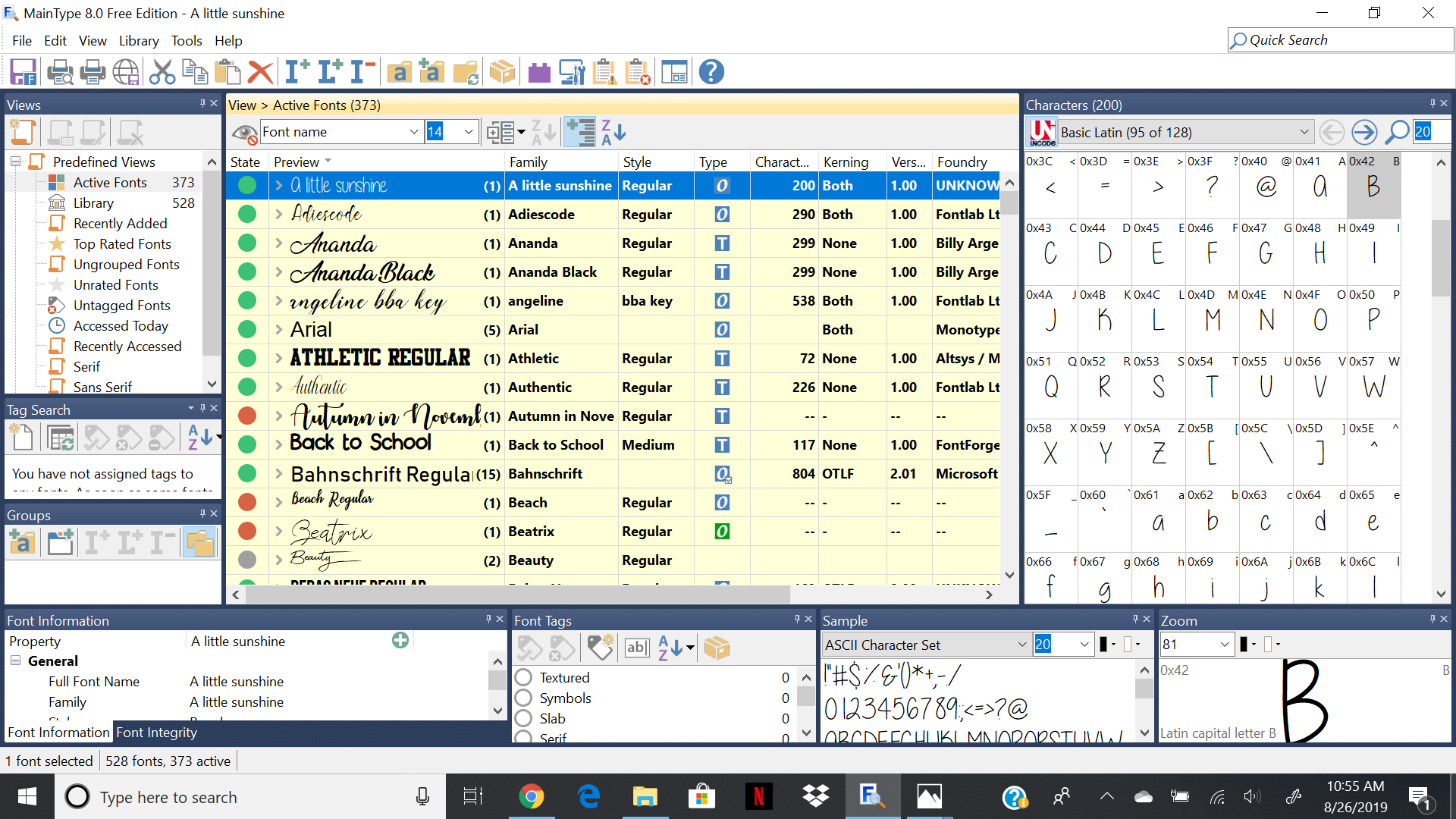Click the Paste clipboard icon
Image resolution: width=1456 pixels, height=819 pixels.
click(227, 72)
